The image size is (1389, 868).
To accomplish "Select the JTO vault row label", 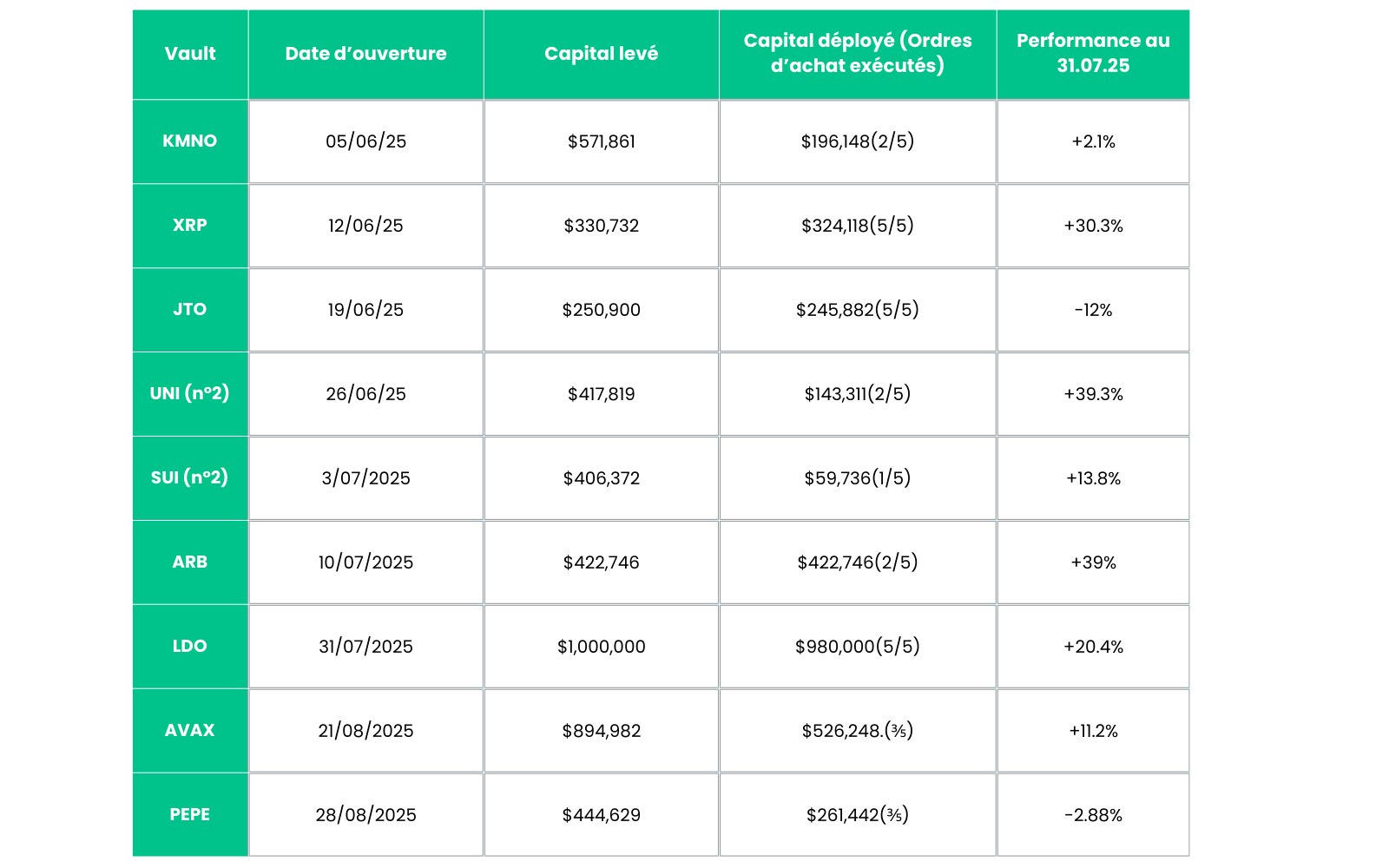I will coord(190,310).
